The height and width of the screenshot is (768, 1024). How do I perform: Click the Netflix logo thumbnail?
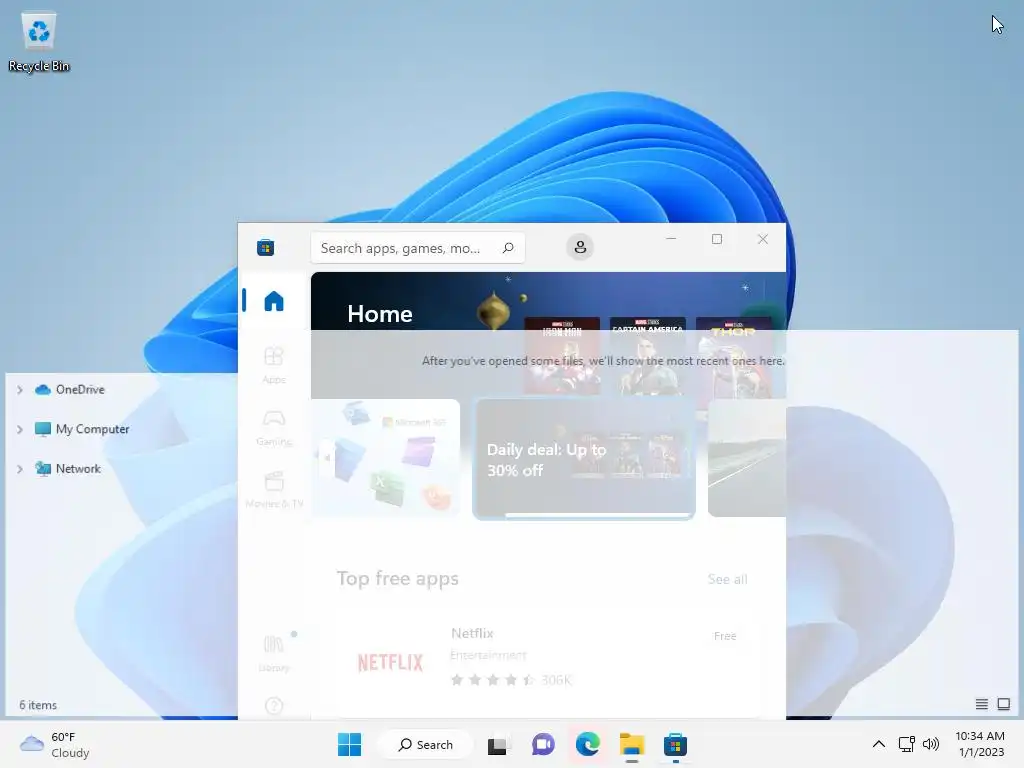(391, 663)
